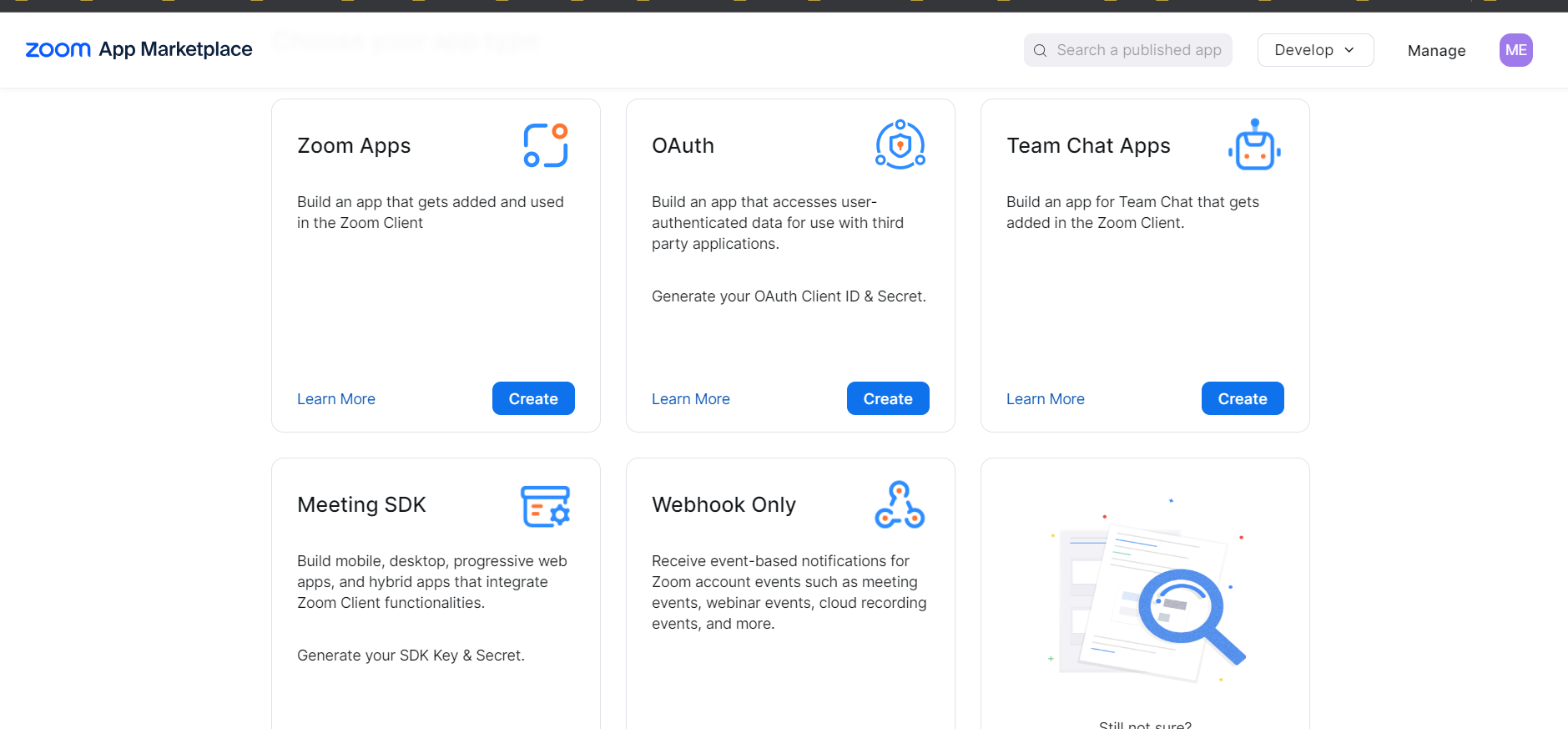Create an OAuth app
1568x729 pixels.
point(888,398)
